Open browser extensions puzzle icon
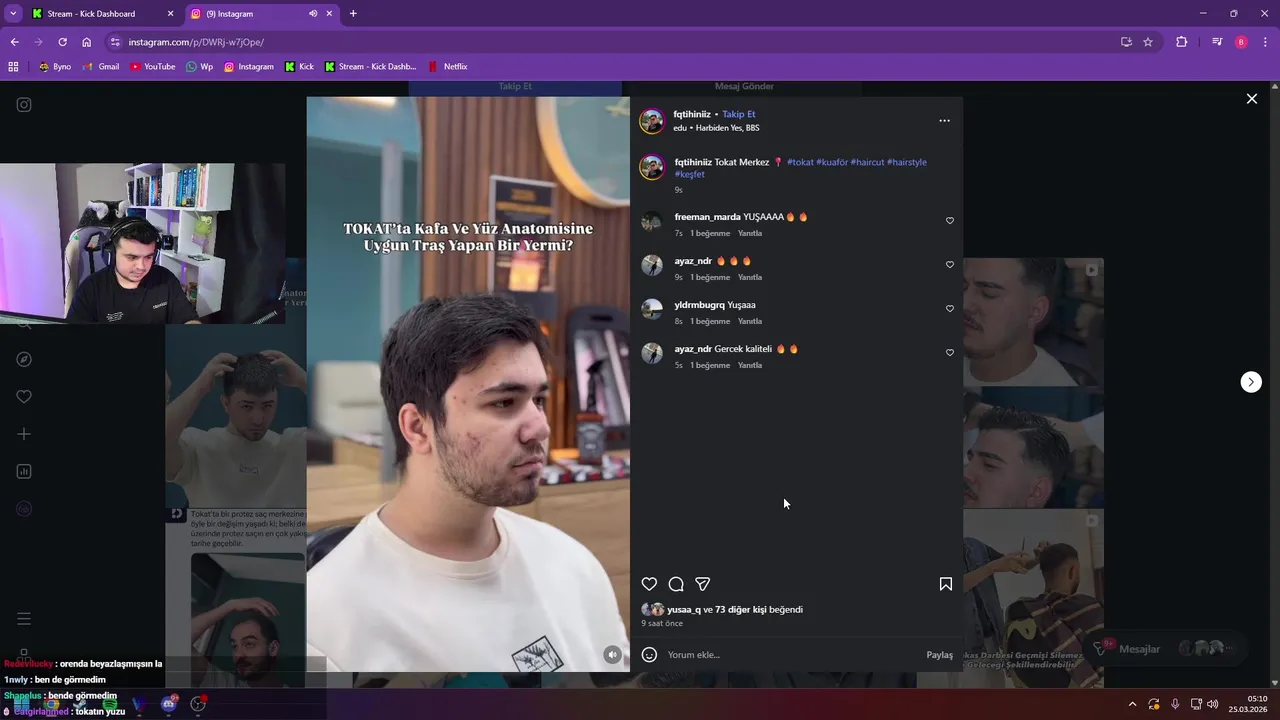The height and width of the screenshot is (720, 1280). 1181,42
